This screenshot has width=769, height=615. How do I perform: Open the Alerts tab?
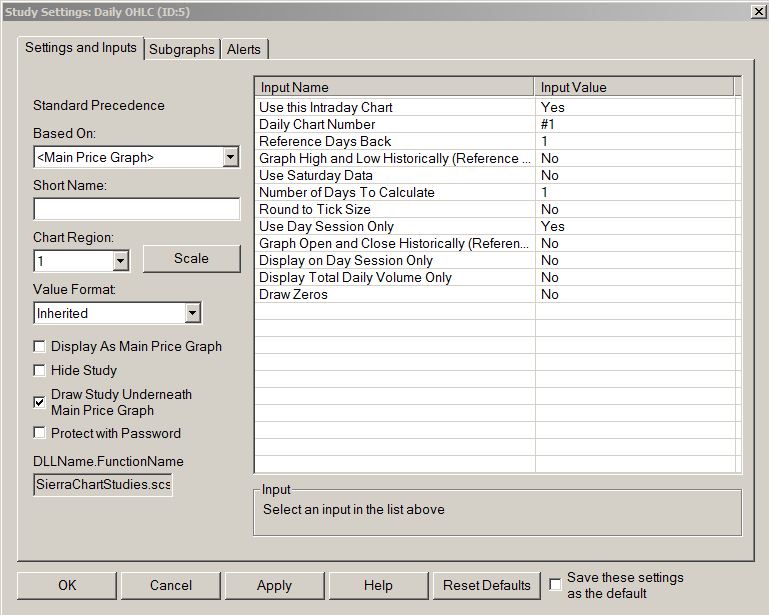244,49
